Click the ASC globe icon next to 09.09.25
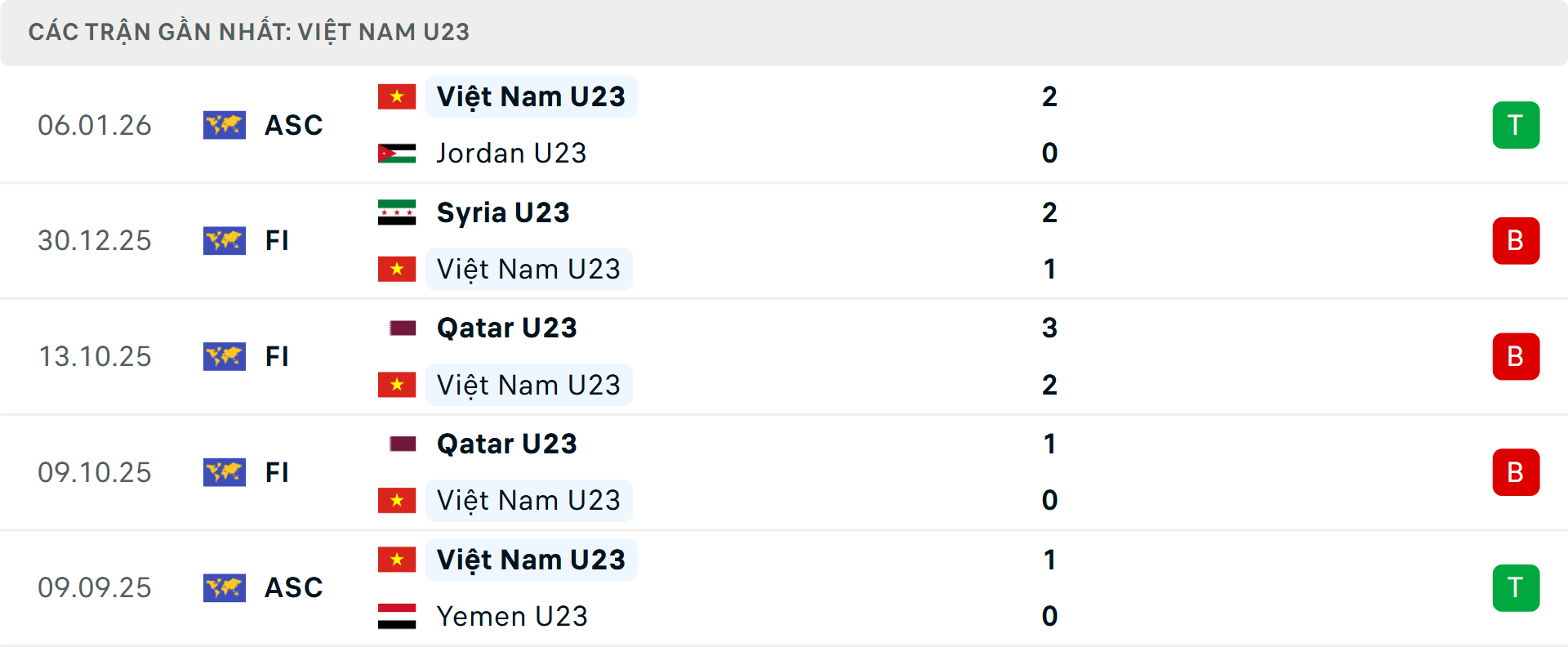1568x647 pixels. [x=225, y=587]
